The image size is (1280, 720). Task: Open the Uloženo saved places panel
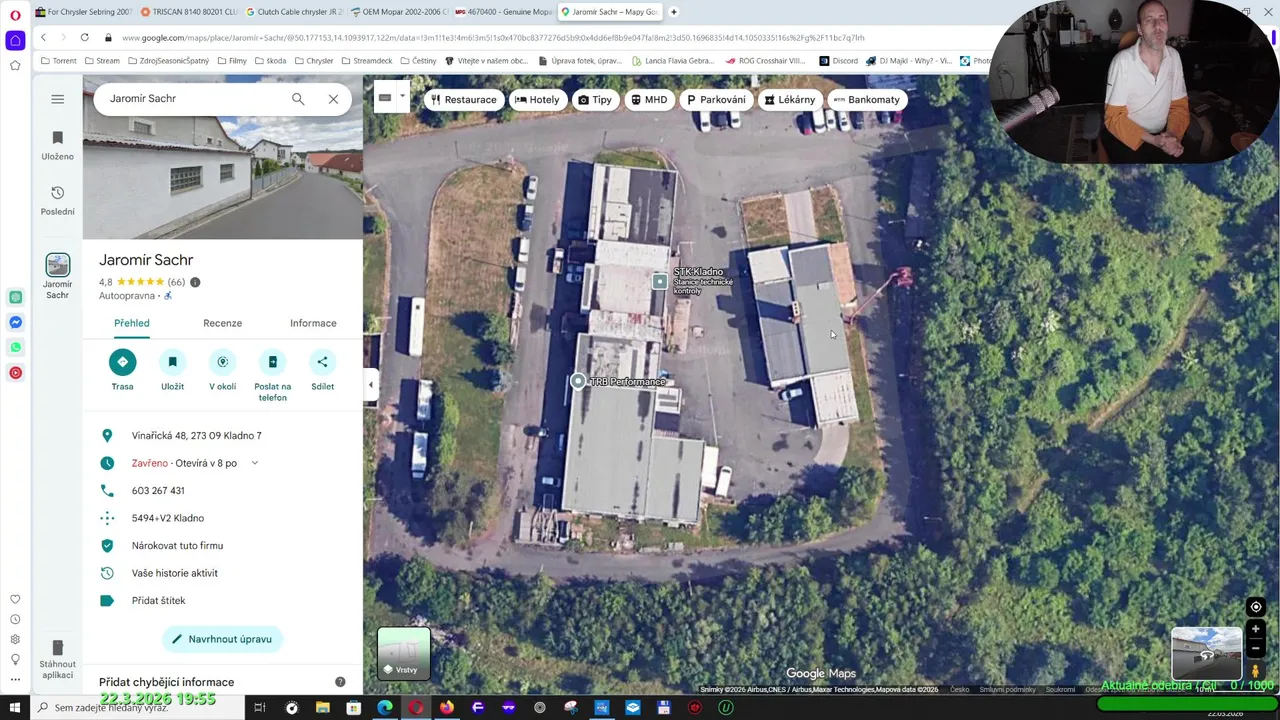(x=57, y=145)
